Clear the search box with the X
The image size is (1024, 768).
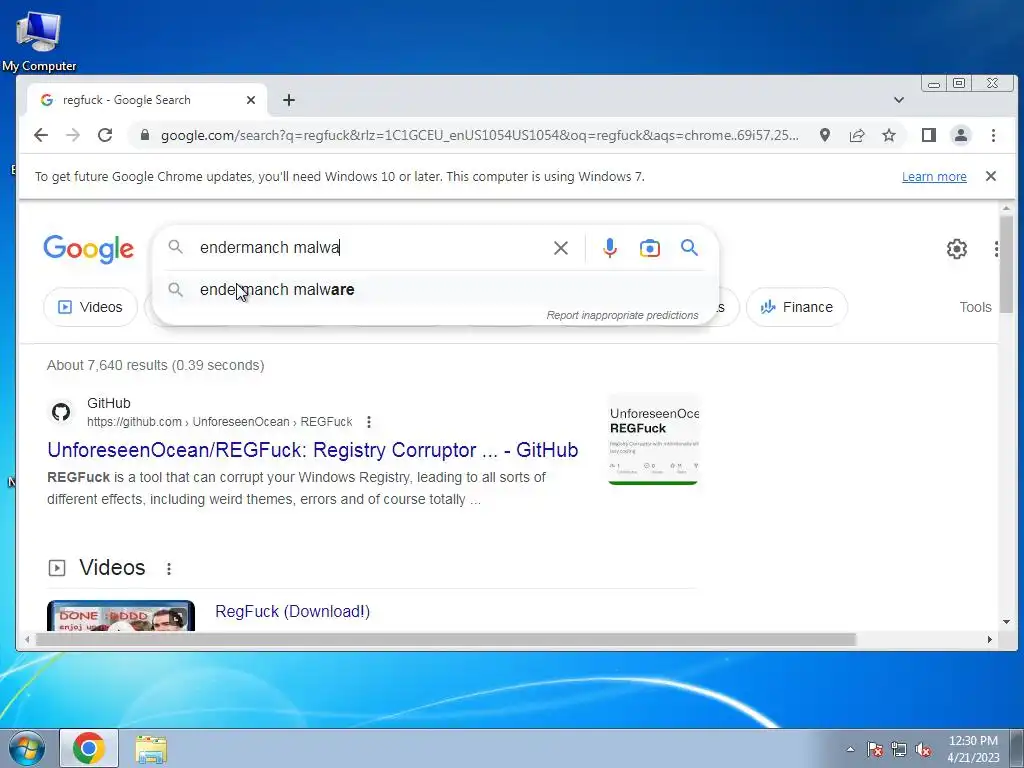coord(560,248)
